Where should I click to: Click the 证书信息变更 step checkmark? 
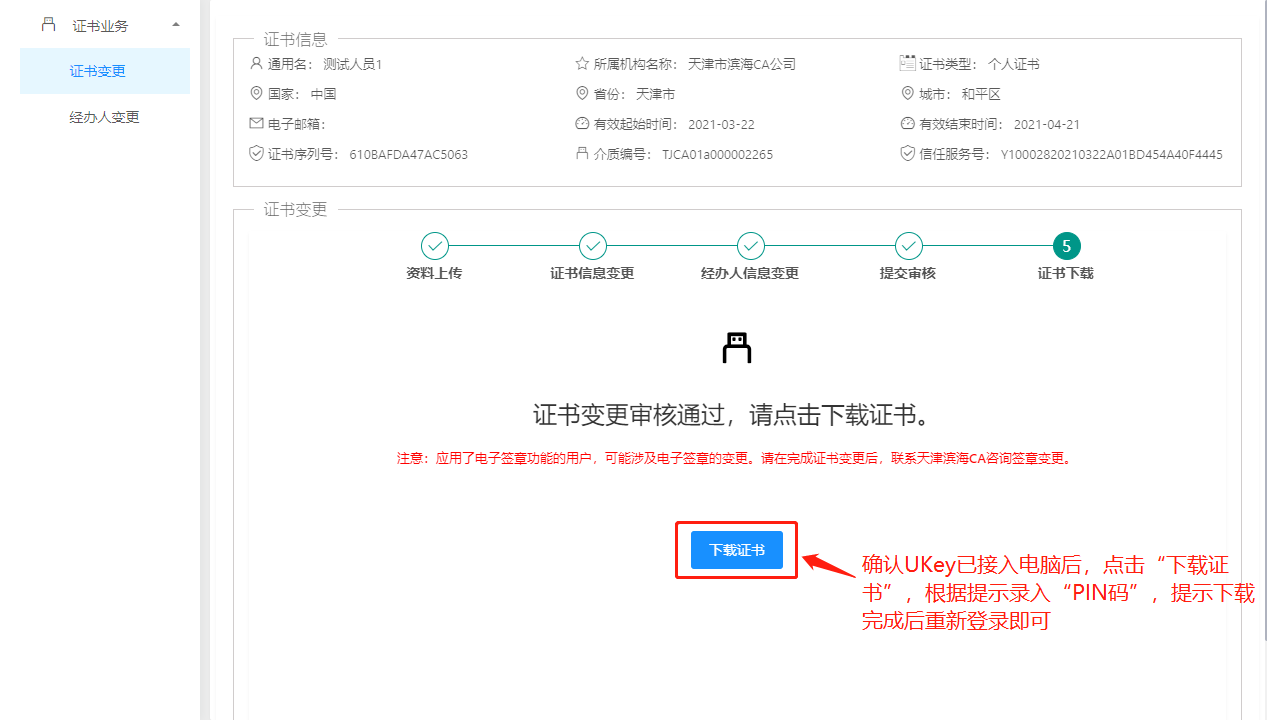[592, 246]
